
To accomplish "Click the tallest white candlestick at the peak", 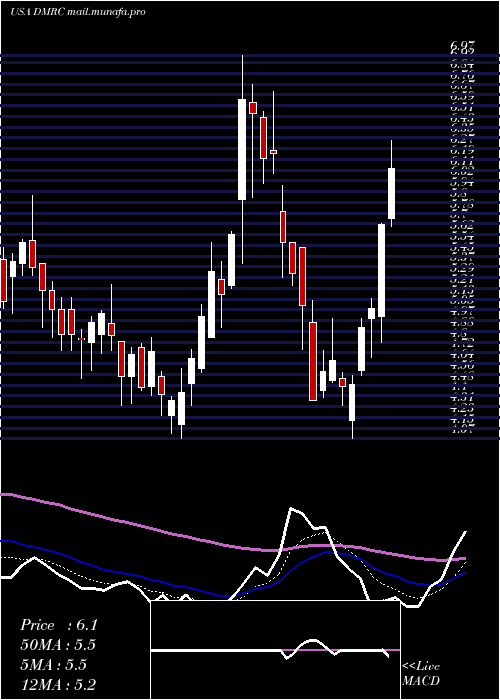I will click(242, 150).
